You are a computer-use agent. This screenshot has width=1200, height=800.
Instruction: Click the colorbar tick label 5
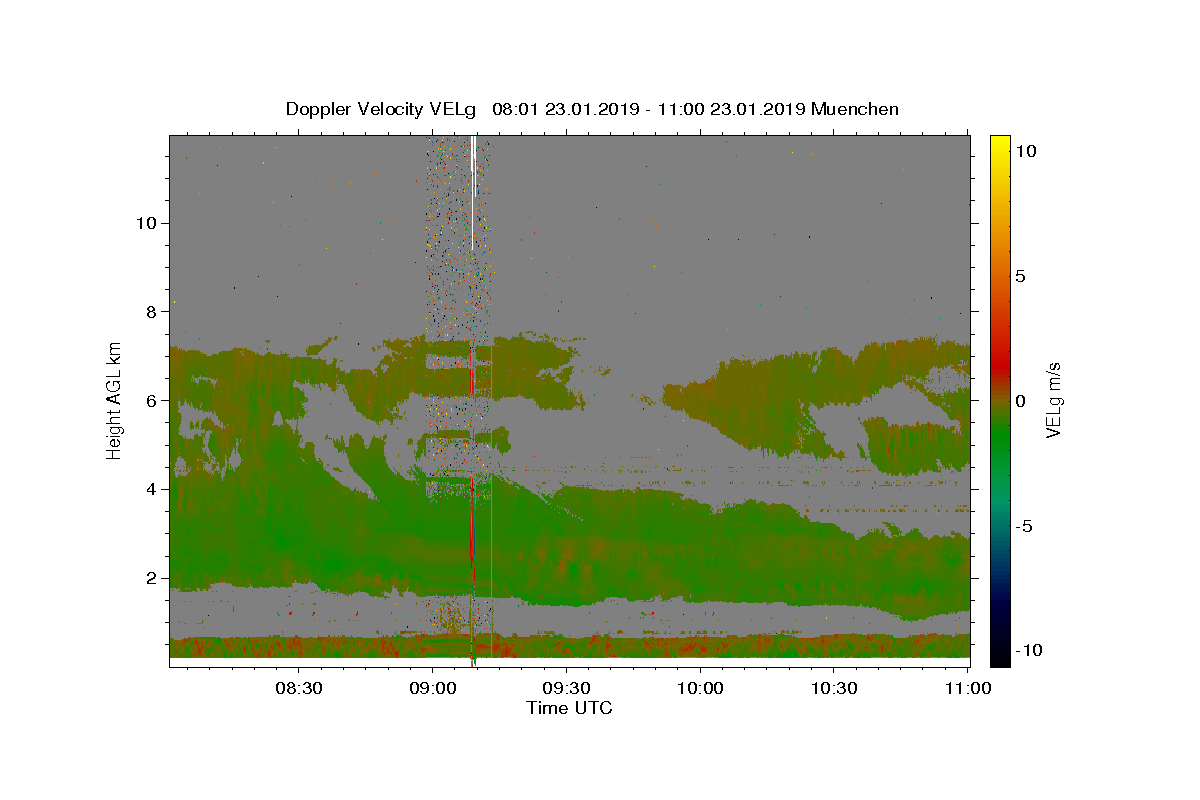(1022, 276)
